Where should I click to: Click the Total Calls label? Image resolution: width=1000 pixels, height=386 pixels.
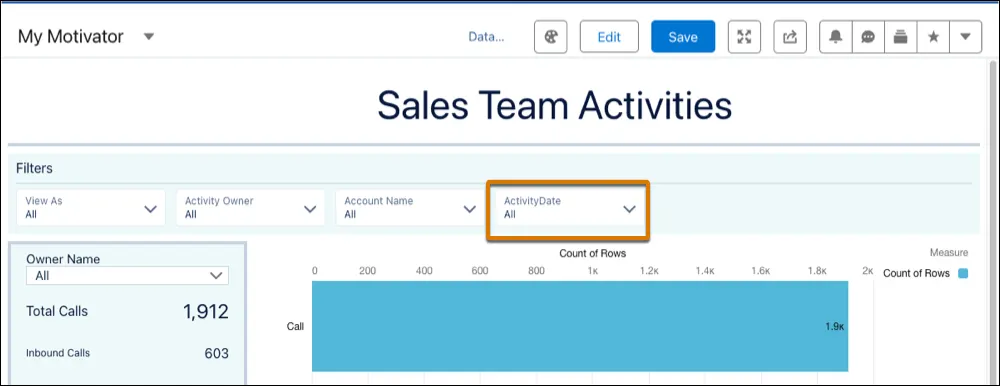(57, 312)
